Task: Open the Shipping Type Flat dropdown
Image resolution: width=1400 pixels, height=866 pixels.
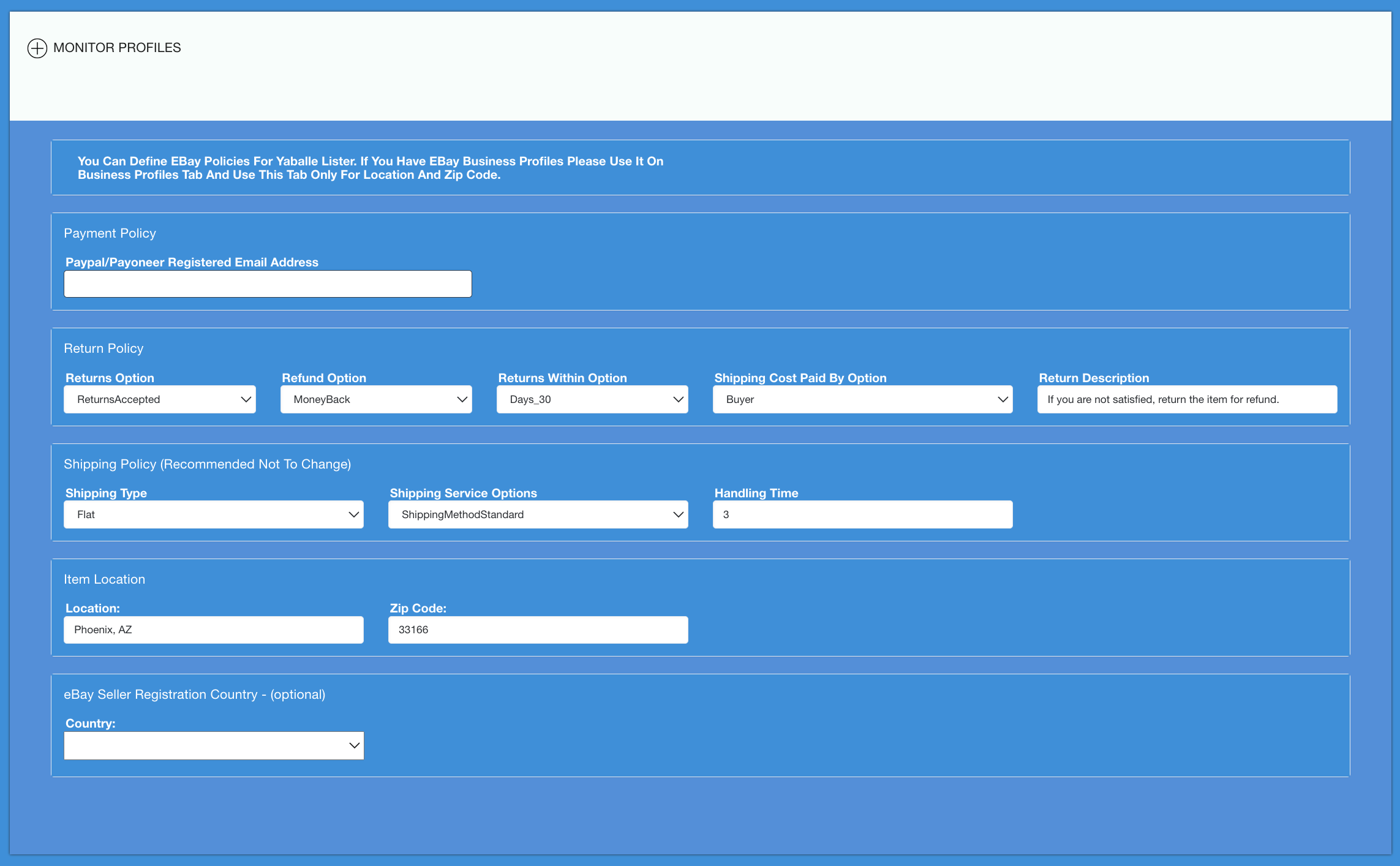Action: (x=213, y=514)
